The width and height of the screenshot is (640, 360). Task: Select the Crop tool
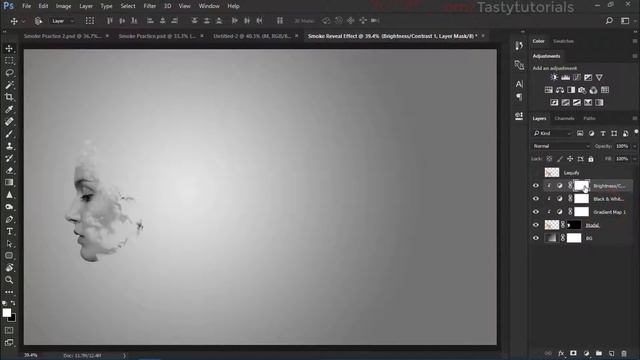pos(9,97)
